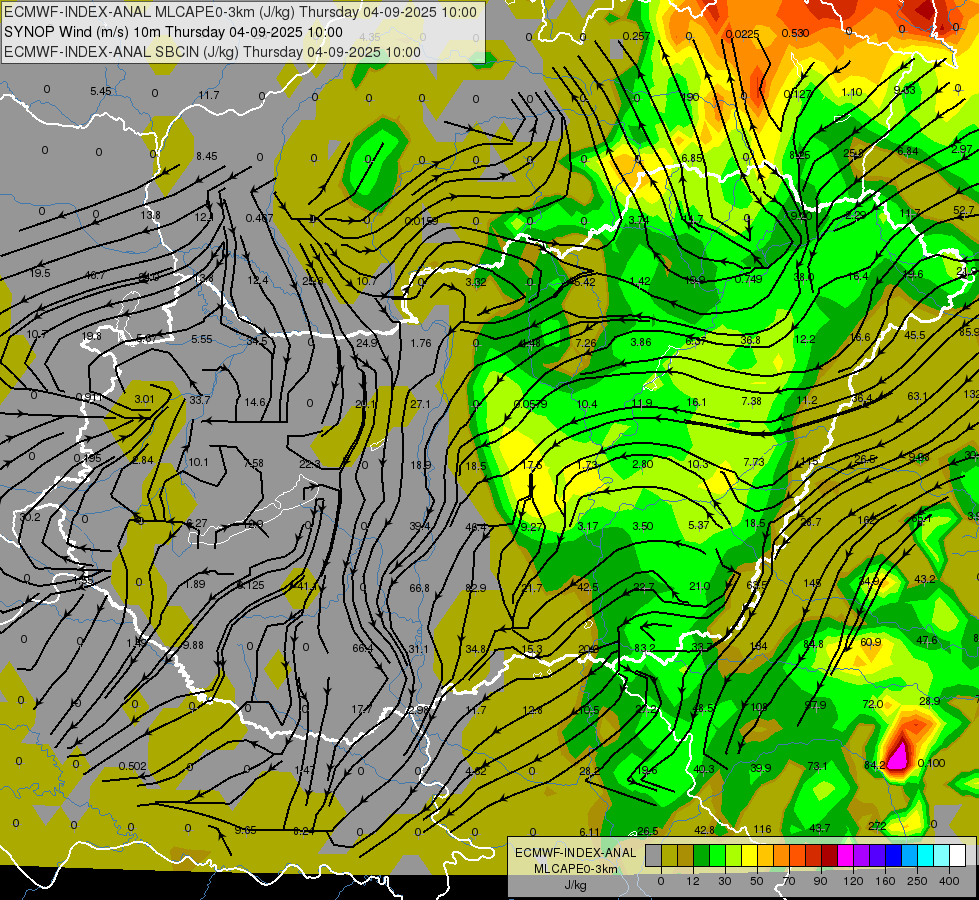Click the map value '66.8'

click(420, 588)
